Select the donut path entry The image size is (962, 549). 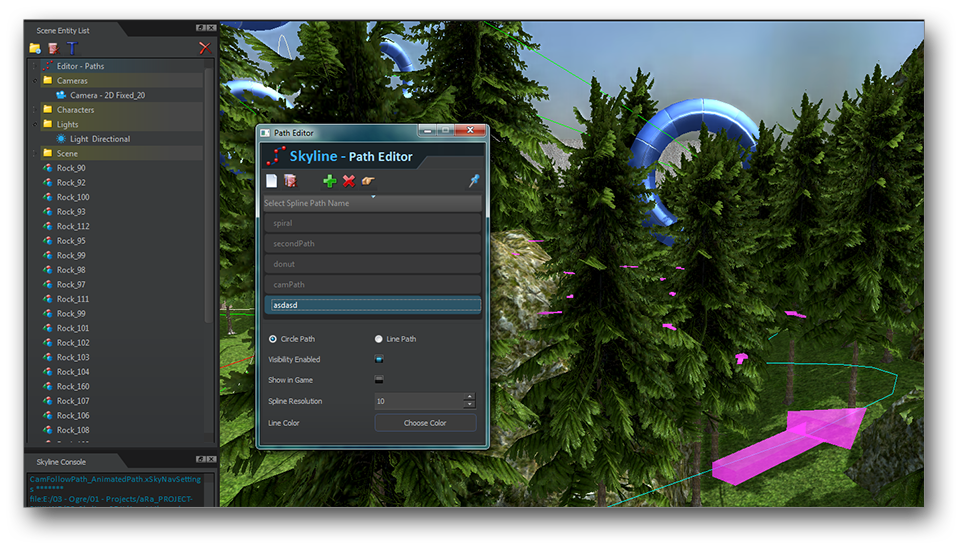coord(372,264)
